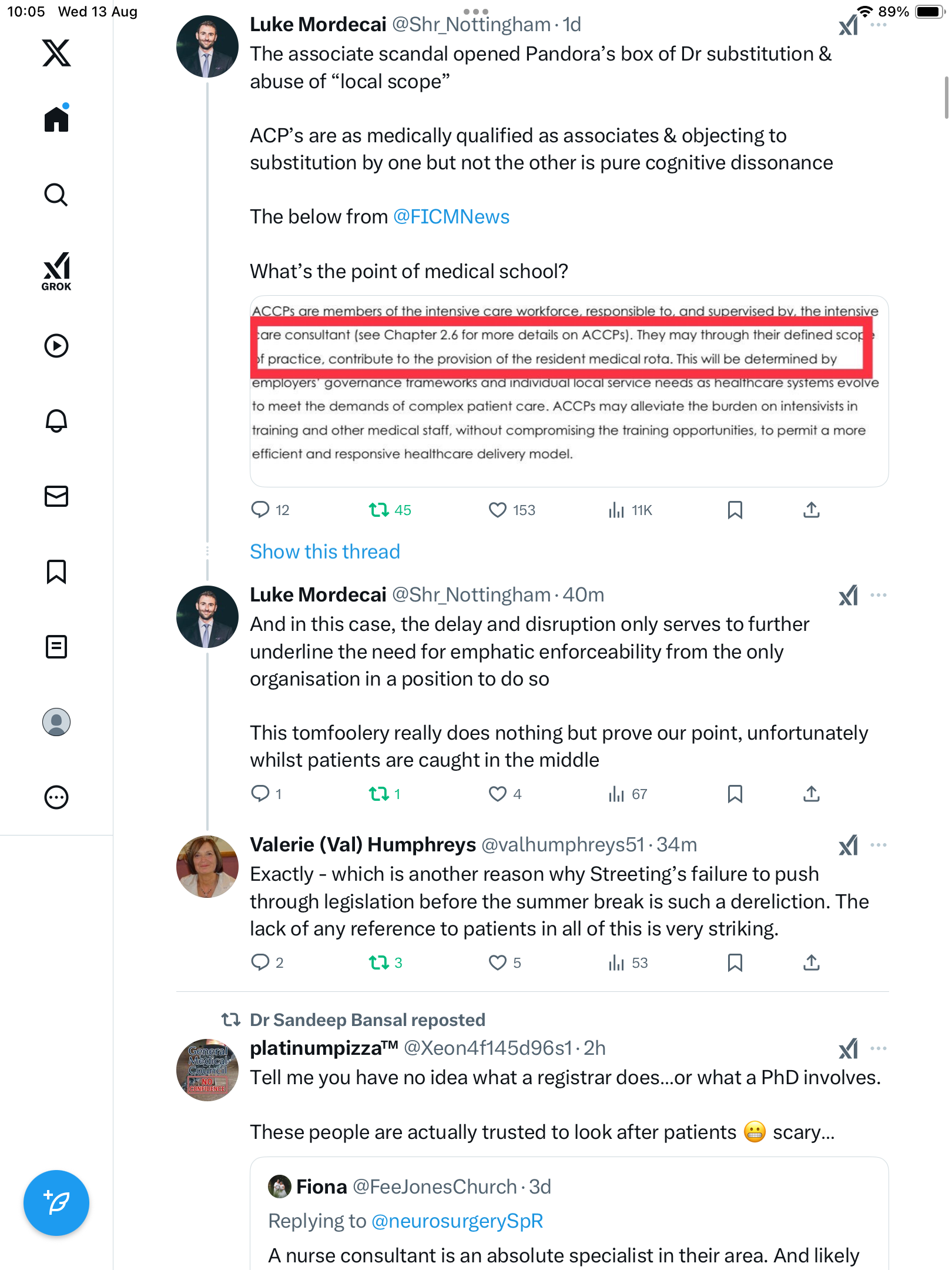The width and height of the screenshot is (952, 1270).
Task: Open Bookmarks in the sidebar
Action: coord(56,571)
